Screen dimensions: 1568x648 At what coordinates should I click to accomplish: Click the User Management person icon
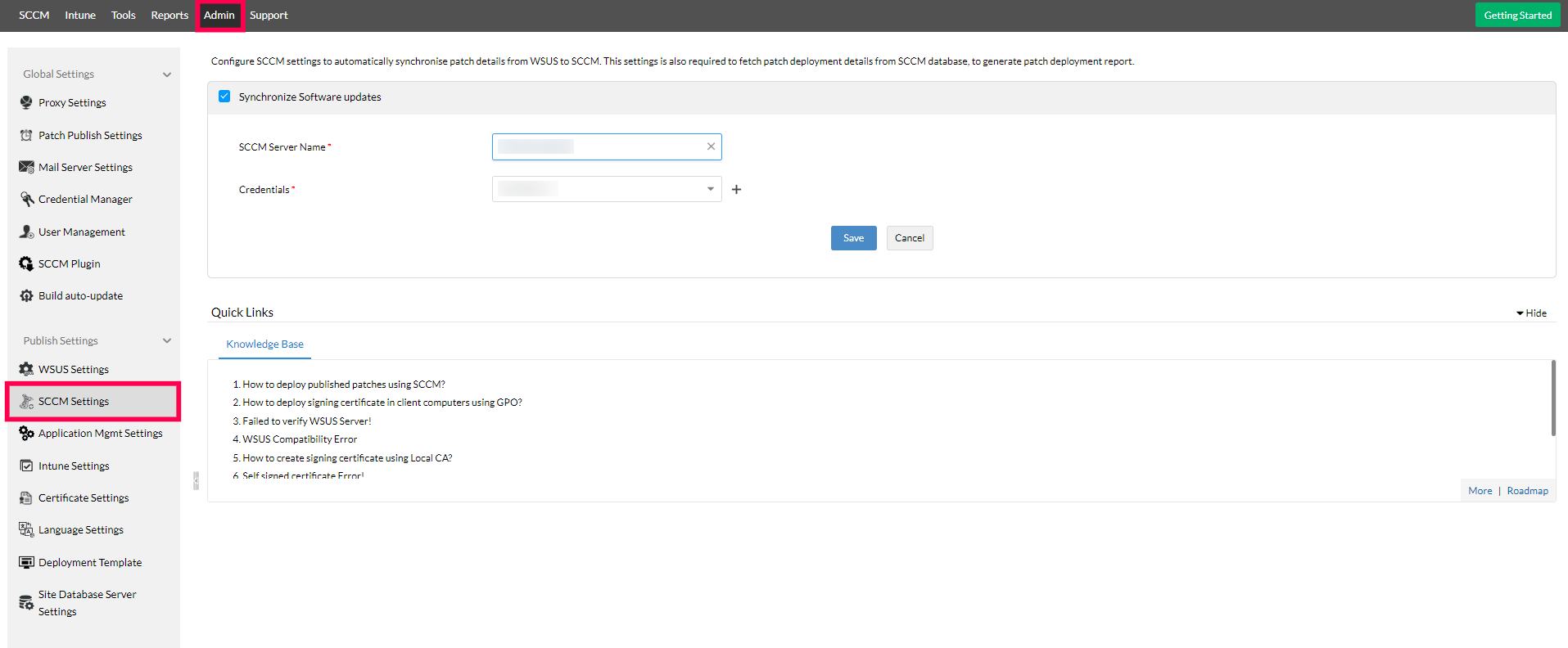(26, 232)
